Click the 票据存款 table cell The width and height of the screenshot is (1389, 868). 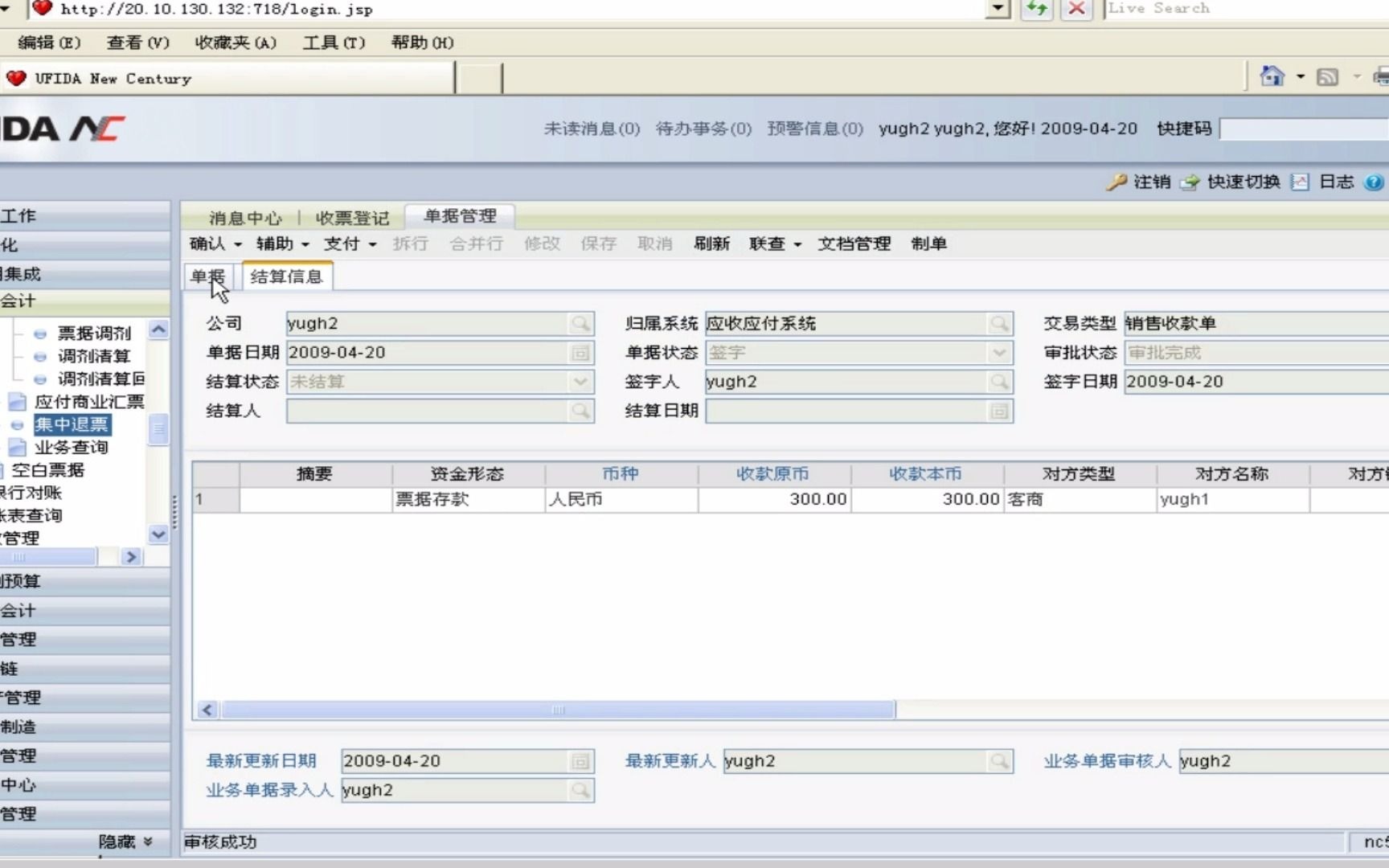[469, 499]
